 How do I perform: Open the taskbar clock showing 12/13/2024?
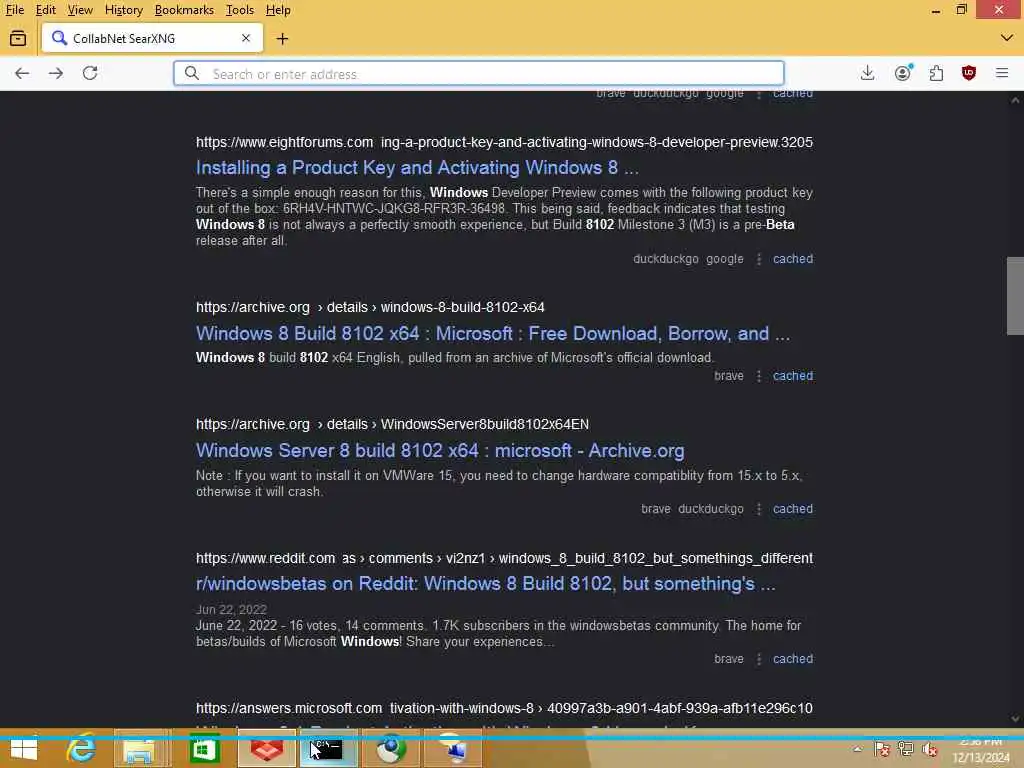coord(981,750)
